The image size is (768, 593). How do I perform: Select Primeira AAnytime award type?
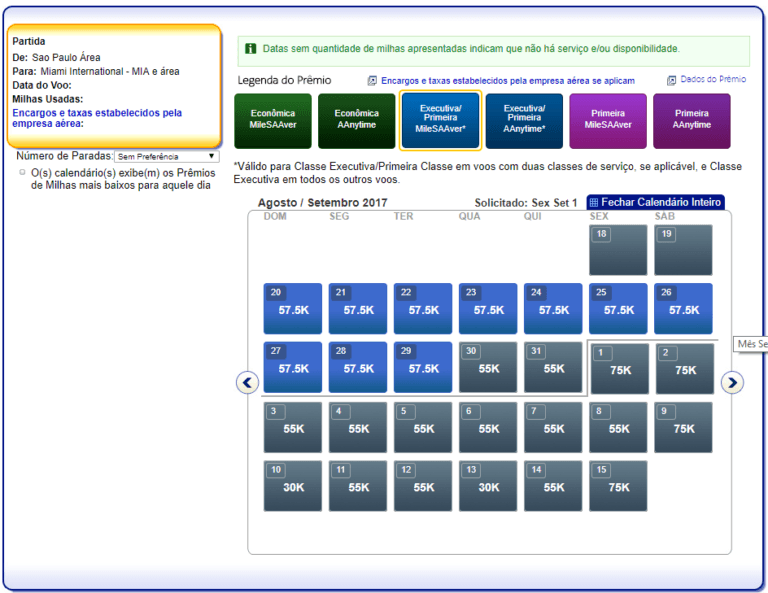pos(692,120)
